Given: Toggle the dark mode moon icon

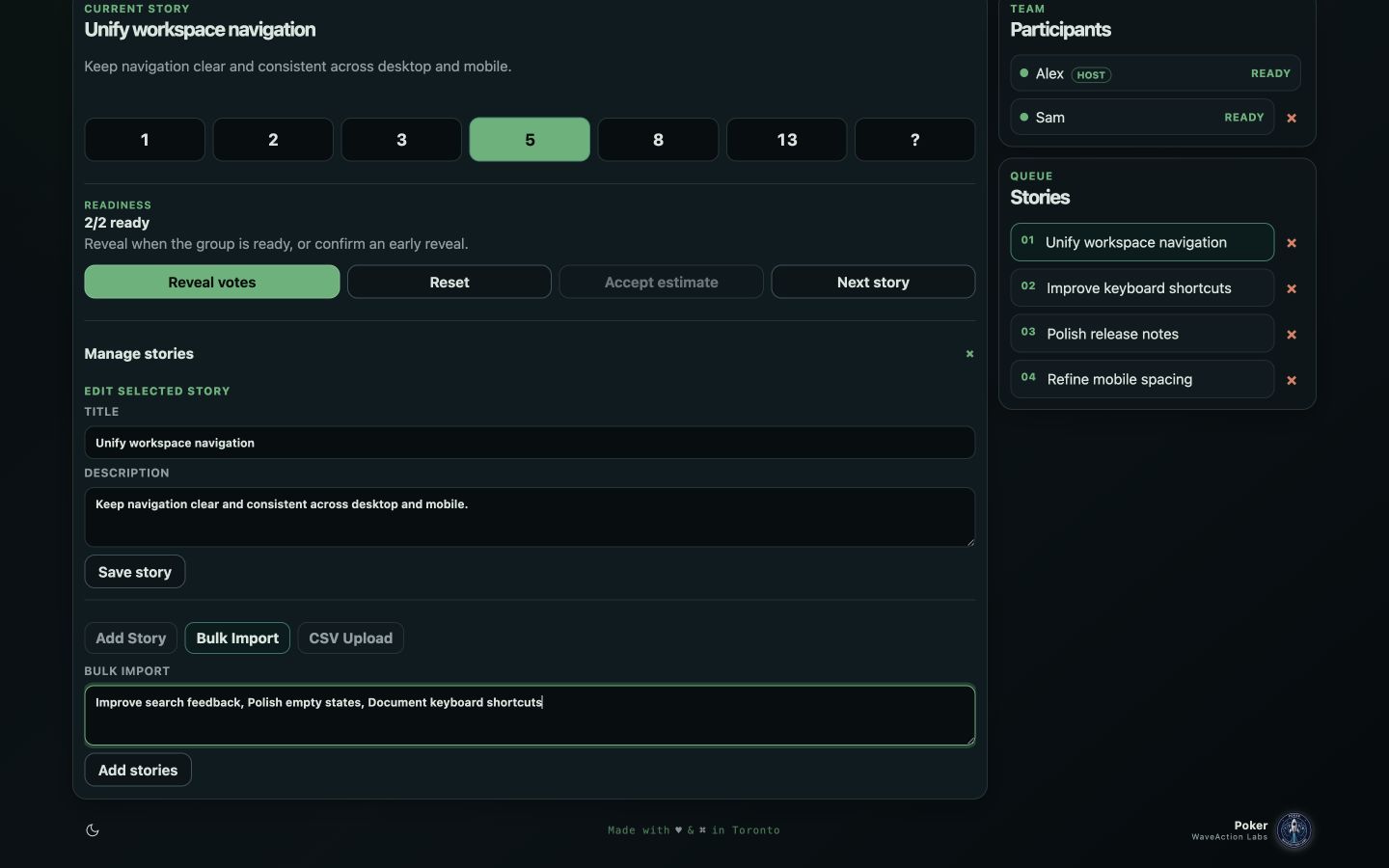Looking at the screenshot, I should [93, 830].
